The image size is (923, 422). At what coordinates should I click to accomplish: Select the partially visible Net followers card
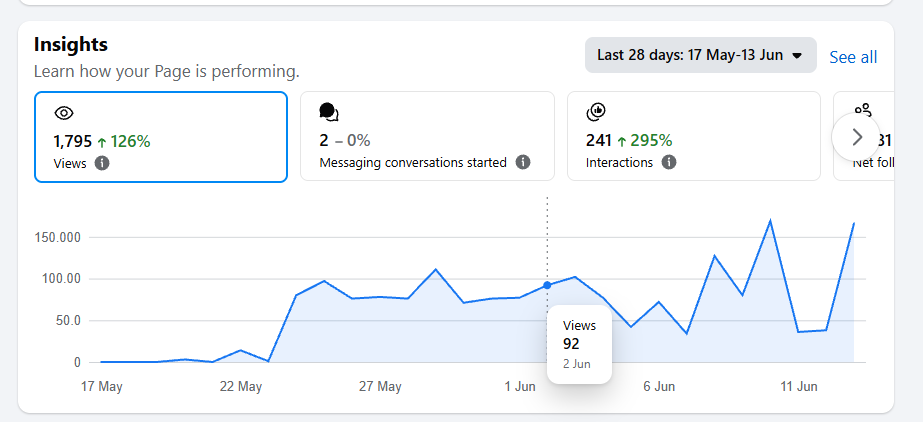864,136
